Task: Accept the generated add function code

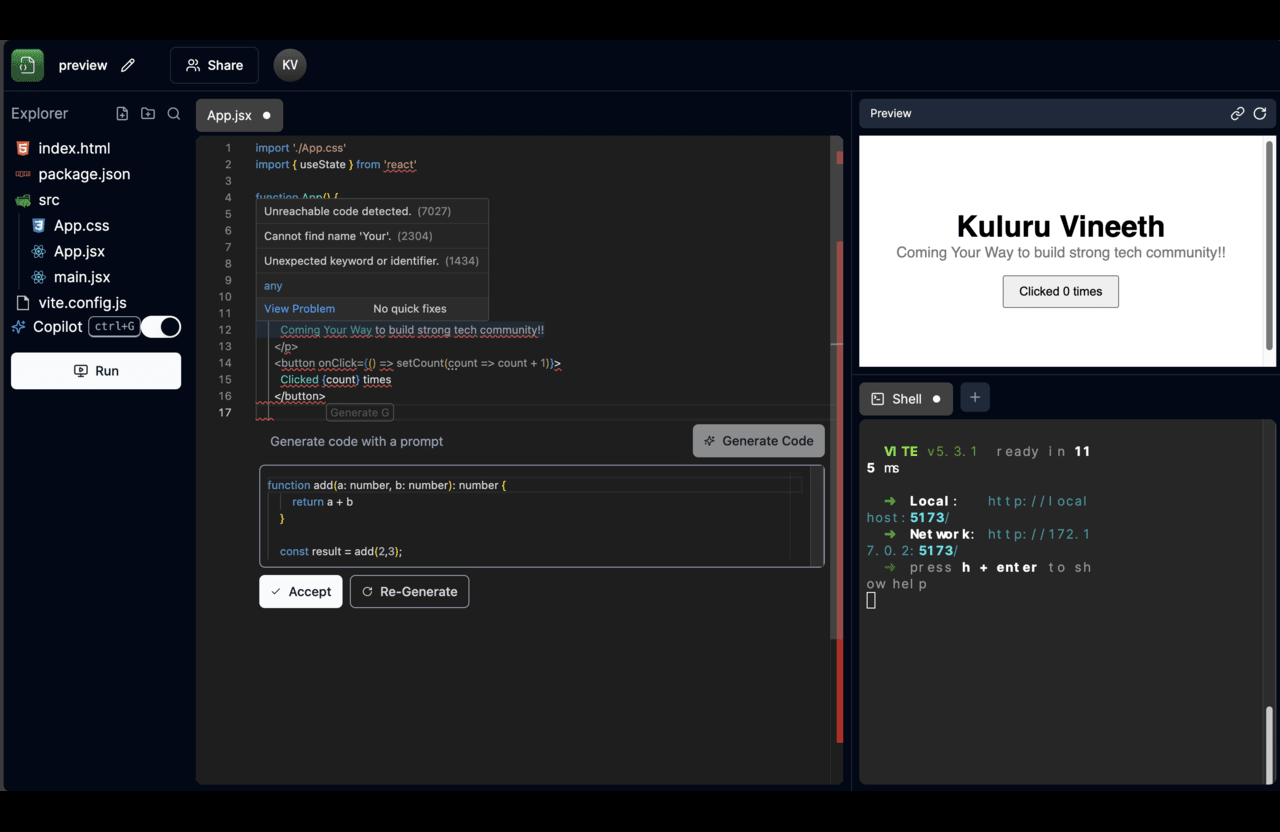Action: pyautogui.click(x=300, y=591)
